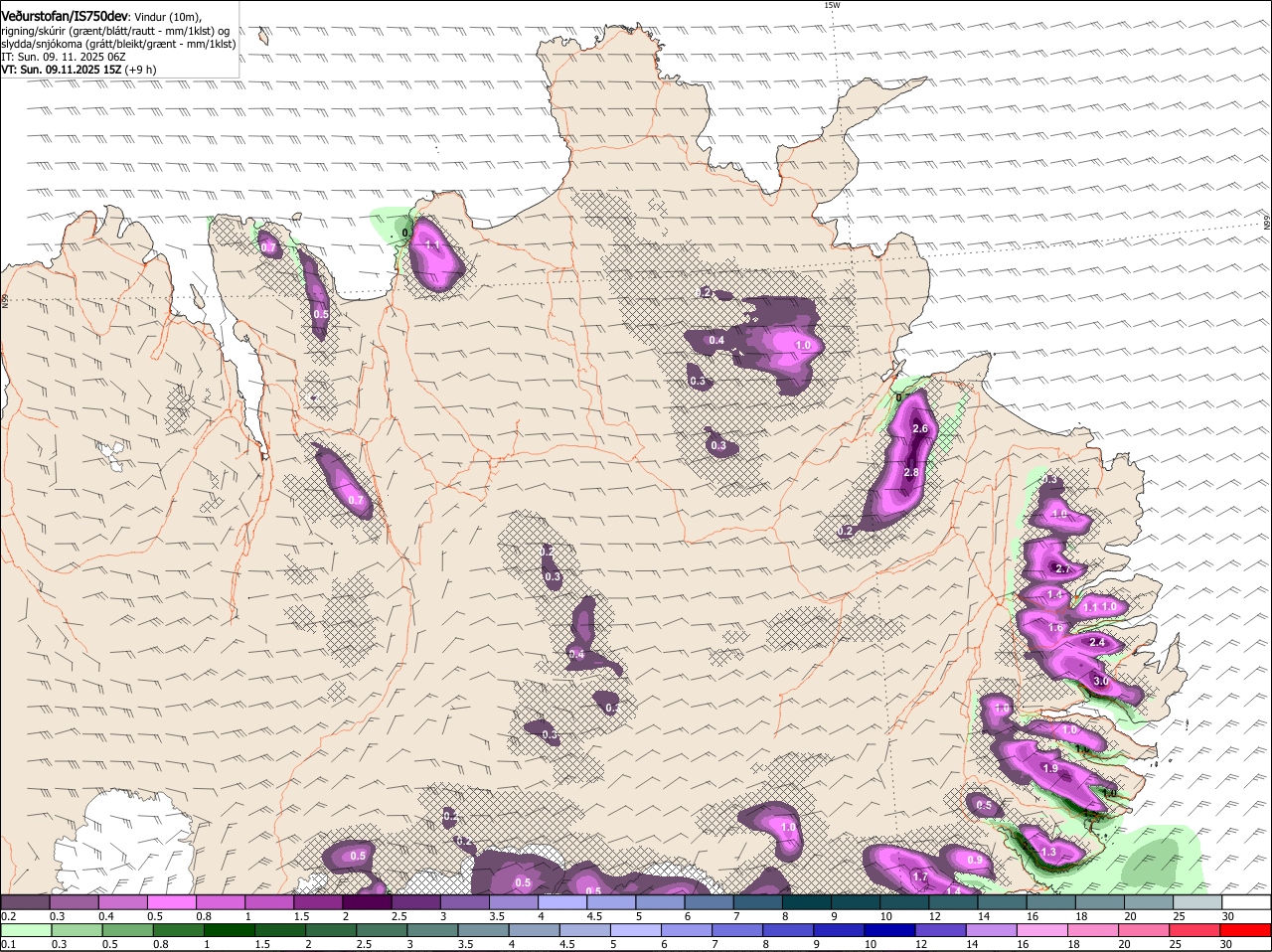
Task: Select the rain-scale legend swatch labeled 2.5
Action: point(381,931)
